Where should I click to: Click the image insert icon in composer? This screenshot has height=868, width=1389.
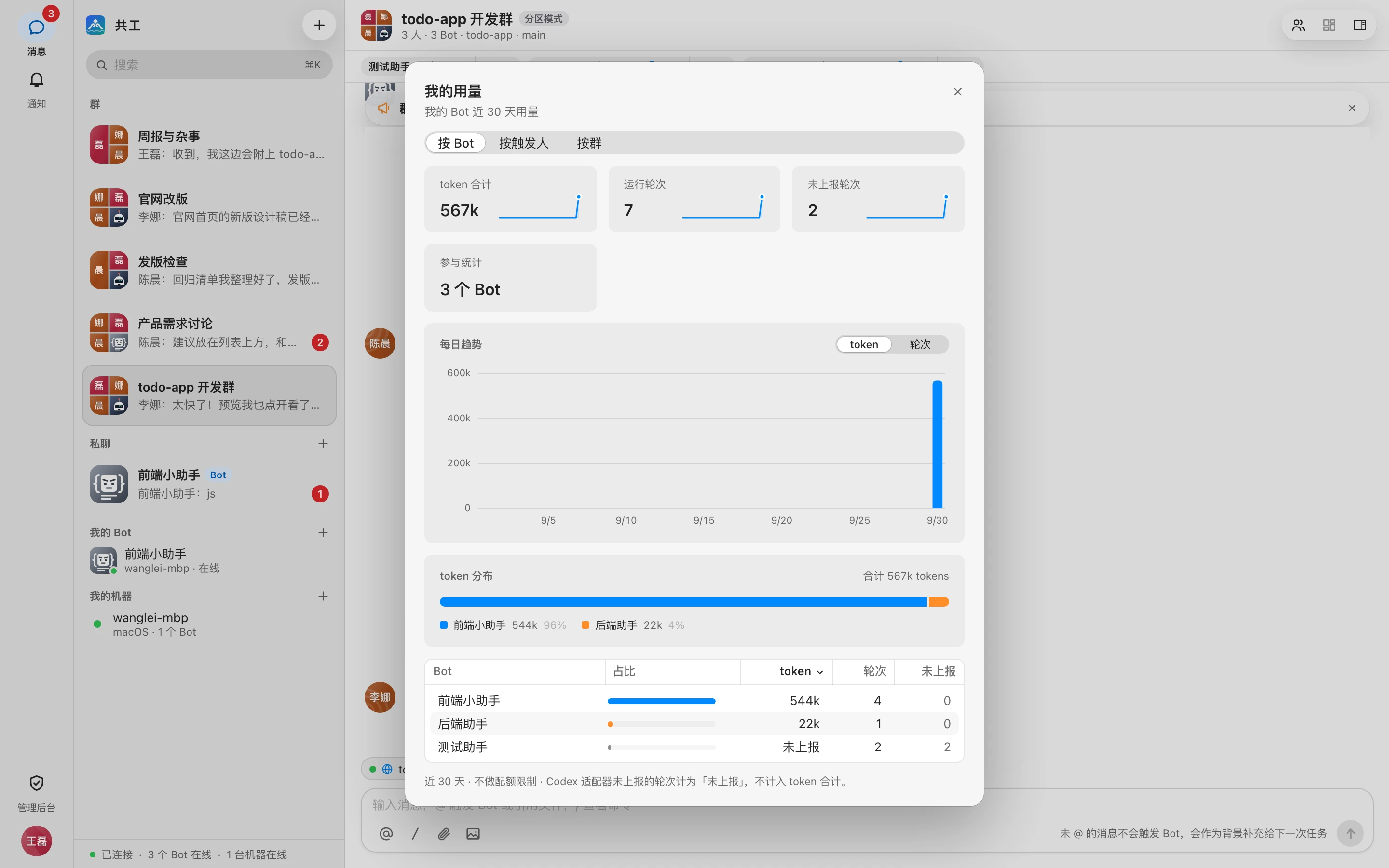tap(473, 834)
